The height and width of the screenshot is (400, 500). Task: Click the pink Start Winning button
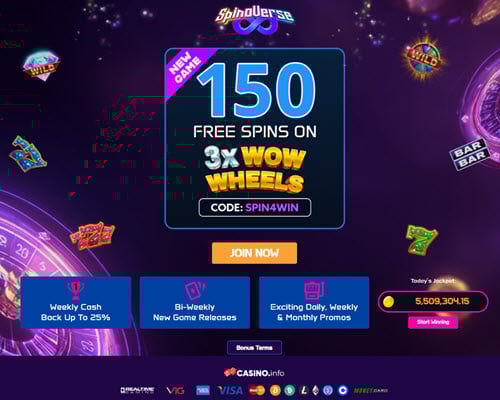tap(433, 322)
